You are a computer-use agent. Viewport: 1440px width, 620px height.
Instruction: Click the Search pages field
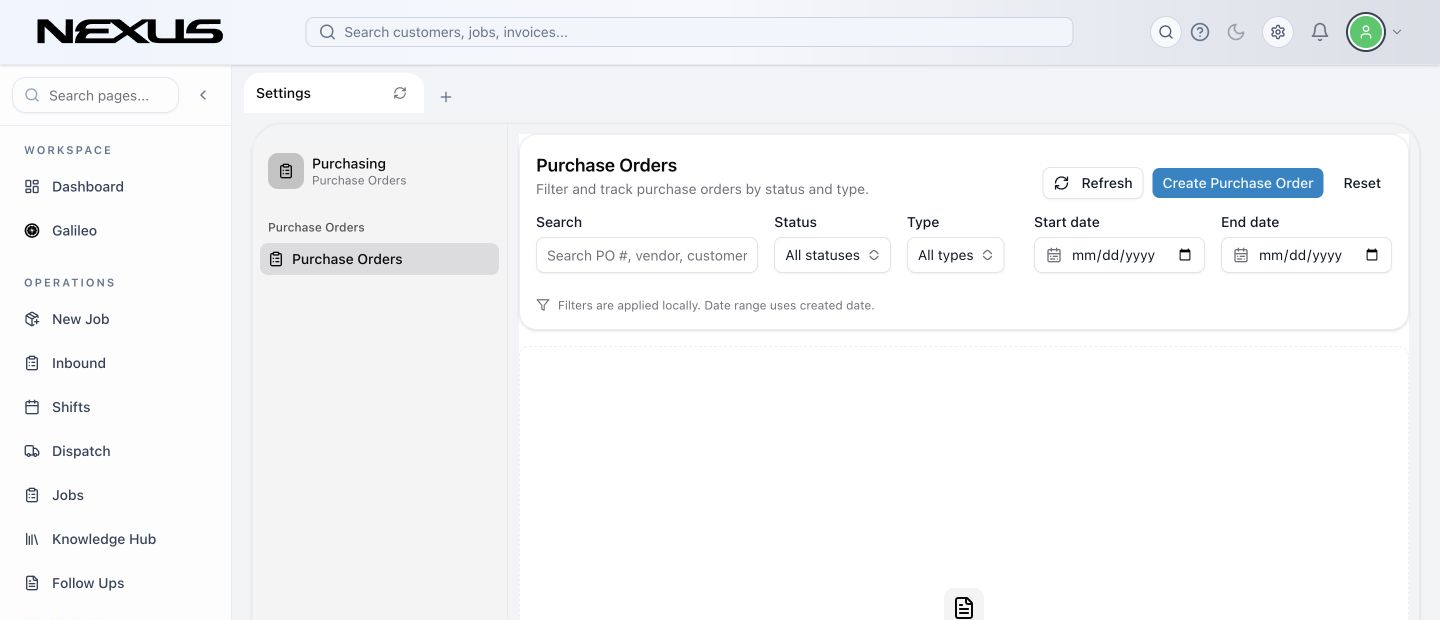pos(96,95)
